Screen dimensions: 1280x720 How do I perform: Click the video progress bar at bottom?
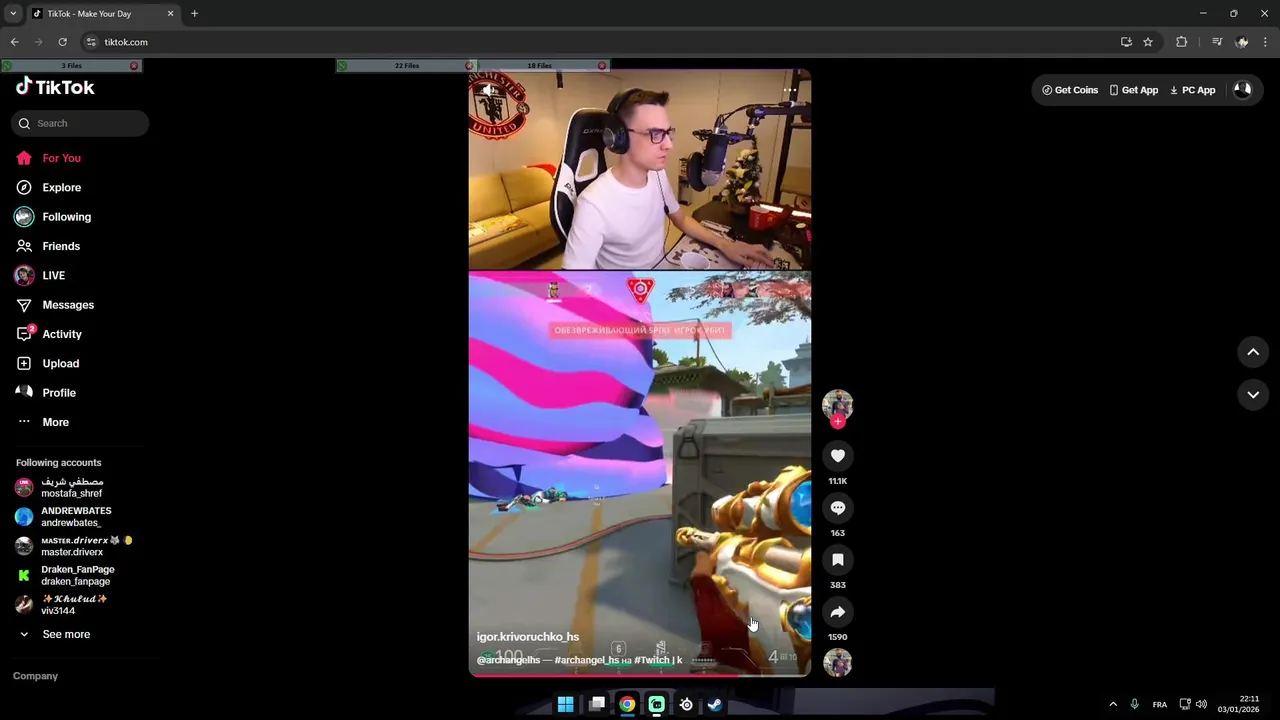pos(640,675)
